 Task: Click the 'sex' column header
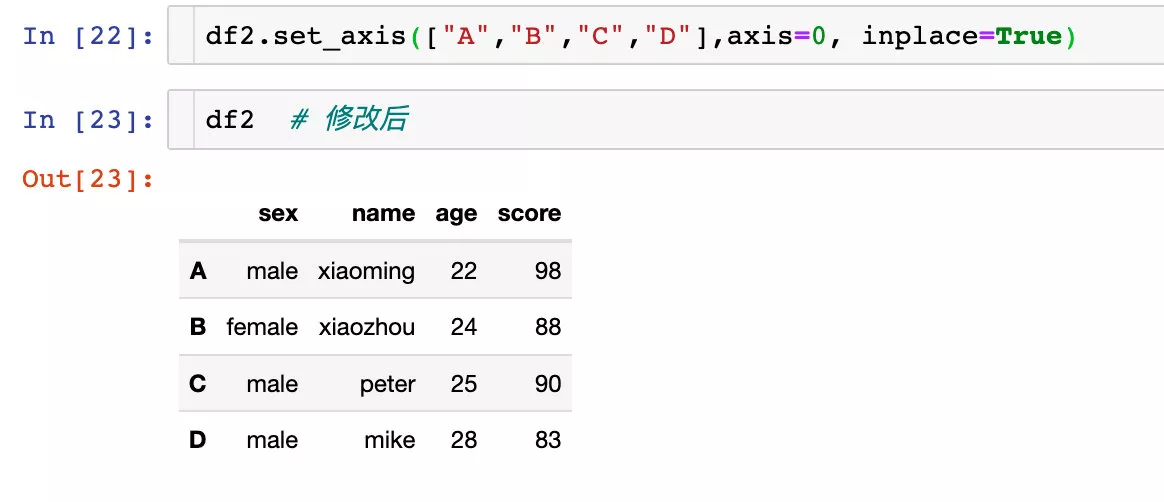(x=278, y=214)
